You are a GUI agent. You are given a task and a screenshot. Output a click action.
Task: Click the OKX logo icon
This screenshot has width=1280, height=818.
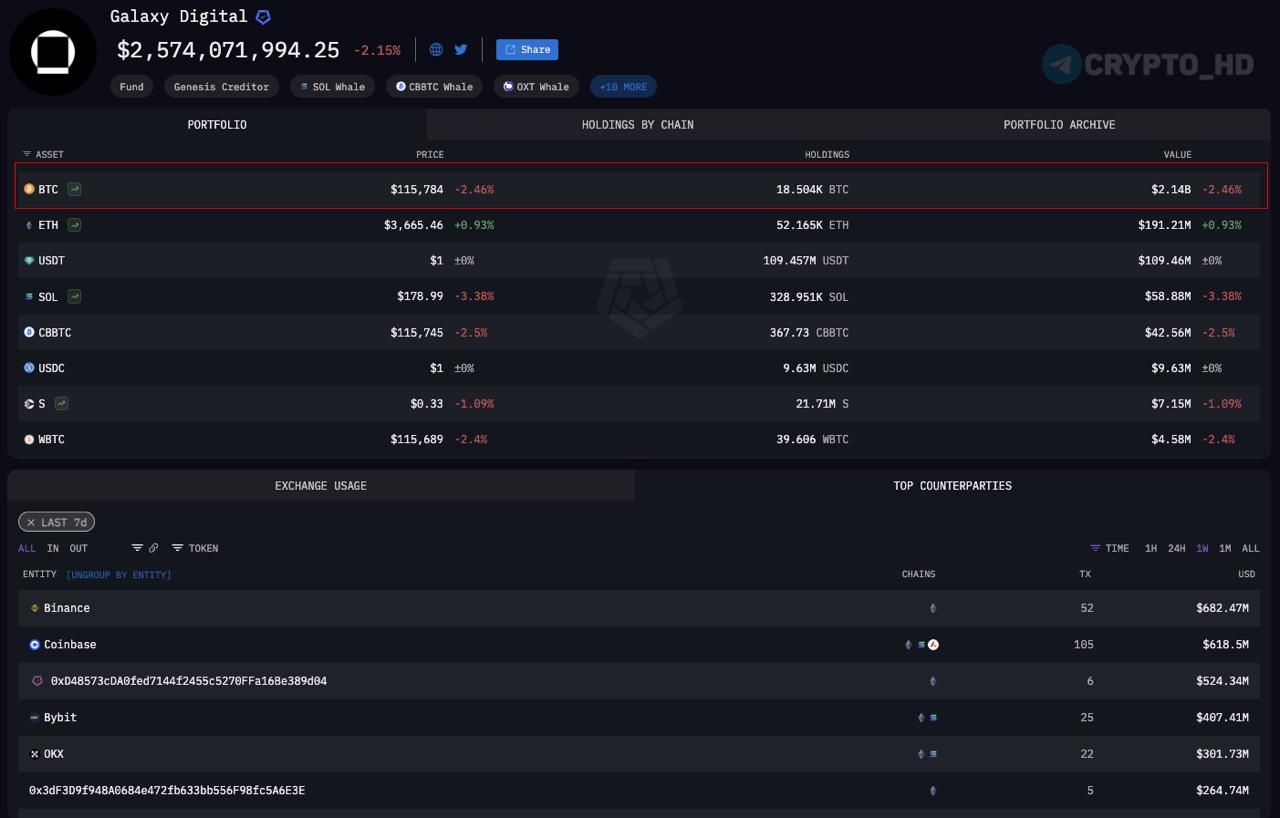click(34, 754)
